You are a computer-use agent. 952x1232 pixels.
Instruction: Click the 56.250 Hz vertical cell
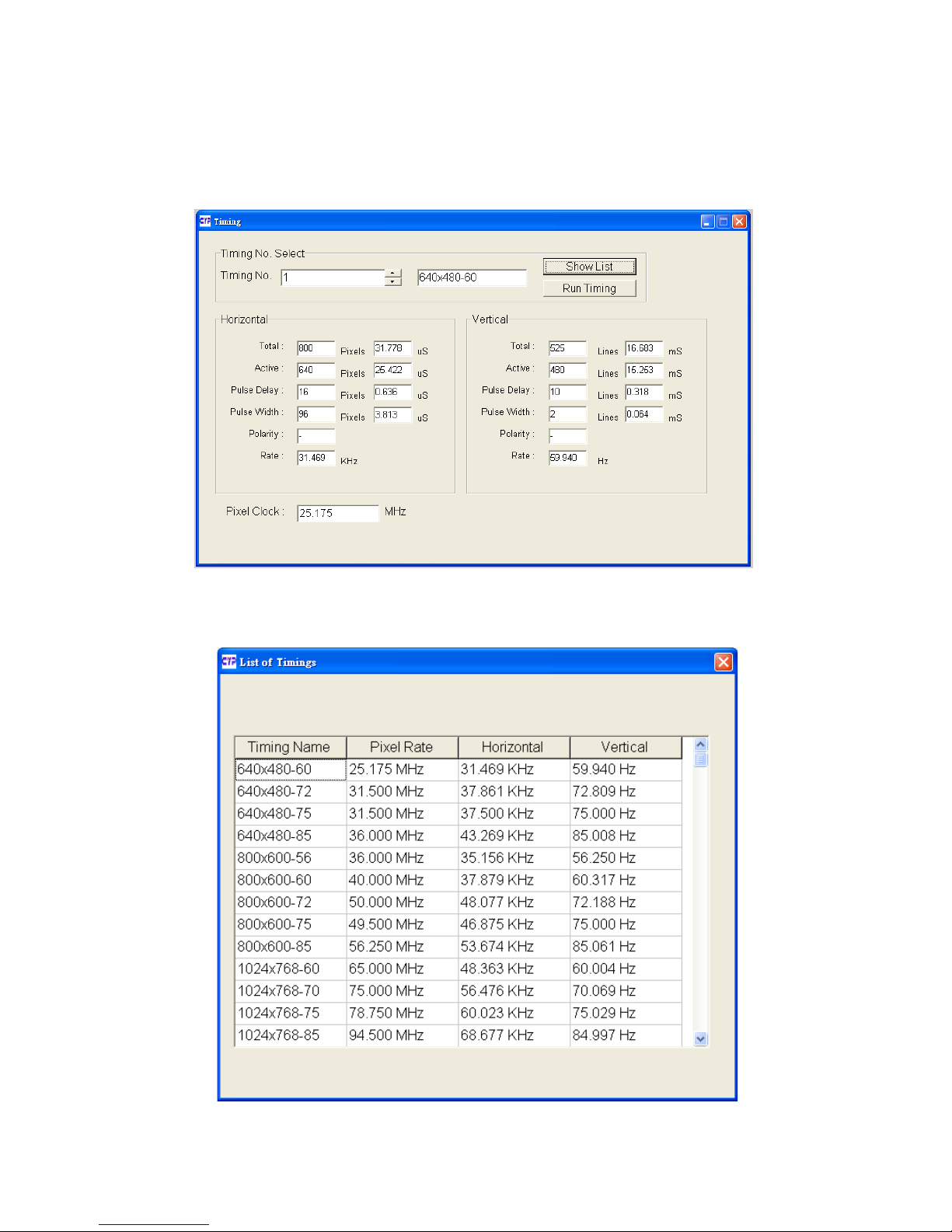(626, 858)
